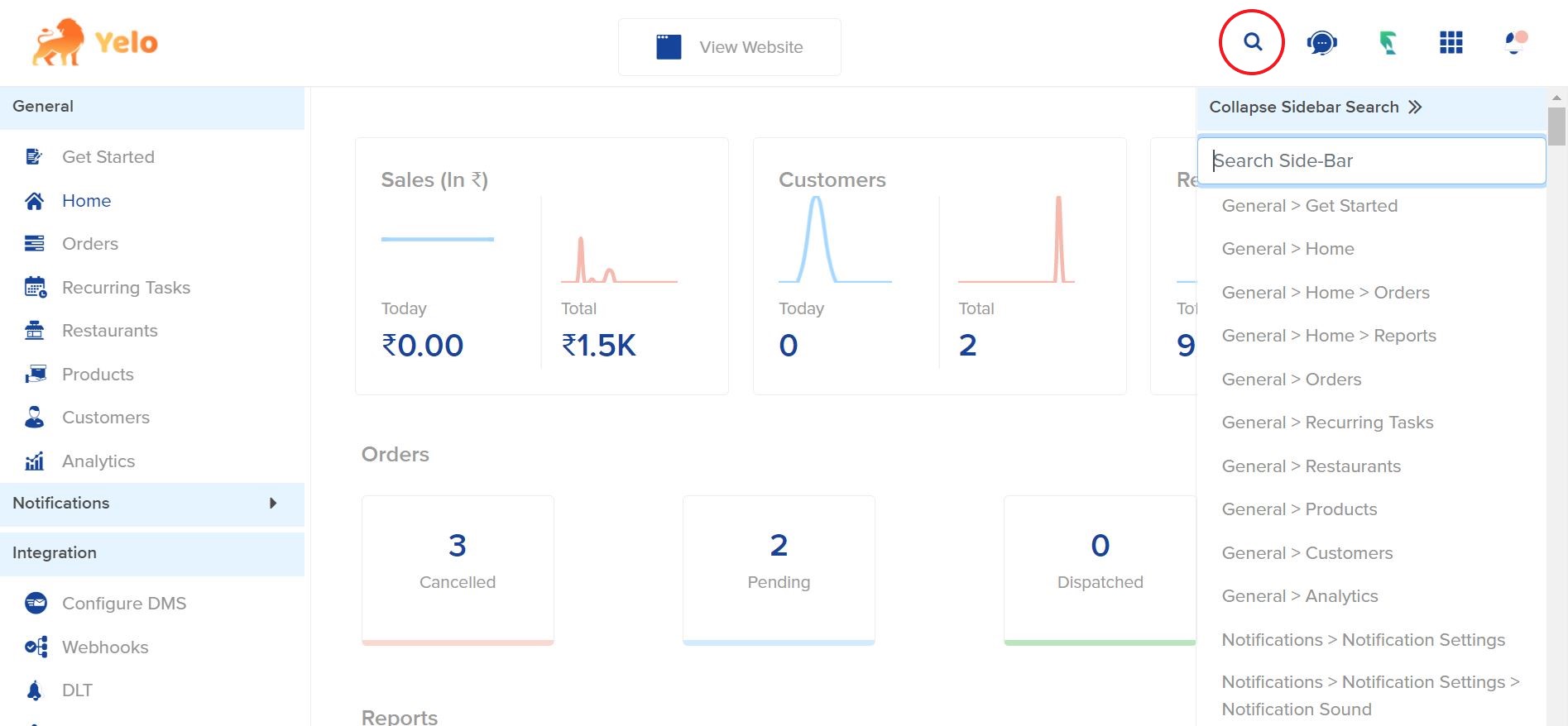This screenshot has height=726, width=1568.
Task: Click the Webhooks icon in sidebar
Action: pos(35,647)
